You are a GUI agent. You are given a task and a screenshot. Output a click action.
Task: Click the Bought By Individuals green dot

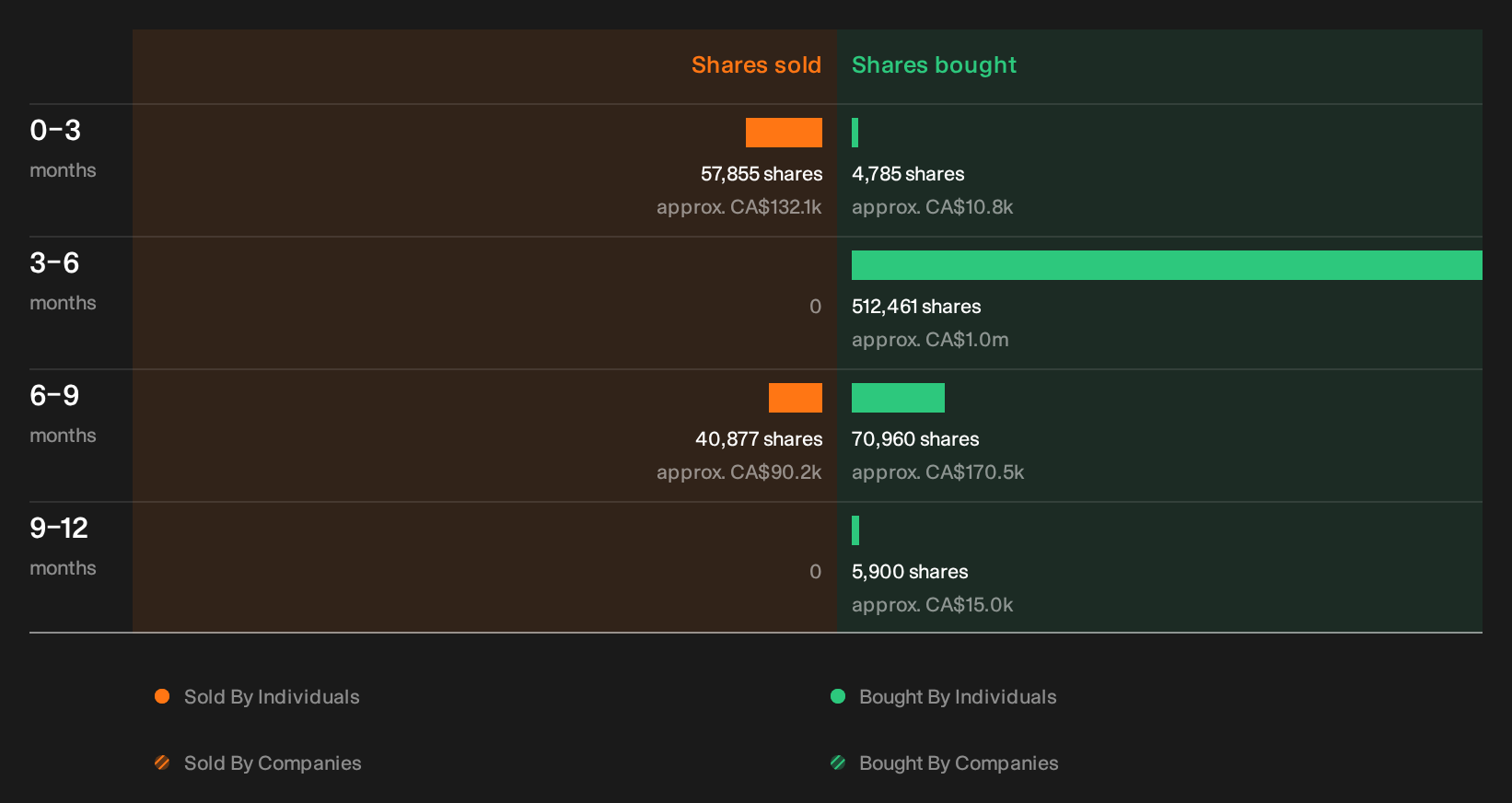tap(838, 696)
